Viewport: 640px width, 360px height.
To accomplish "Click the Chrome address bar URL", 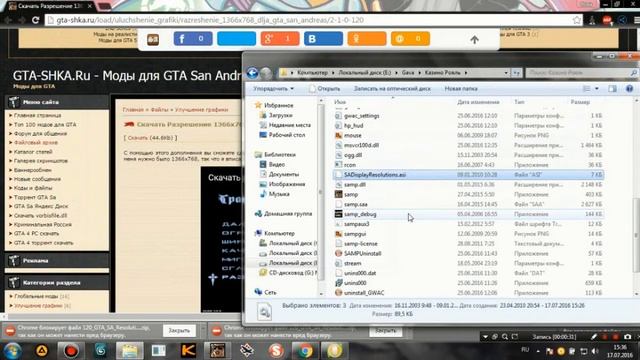I will pyautogui.click(x=210, y=20).
